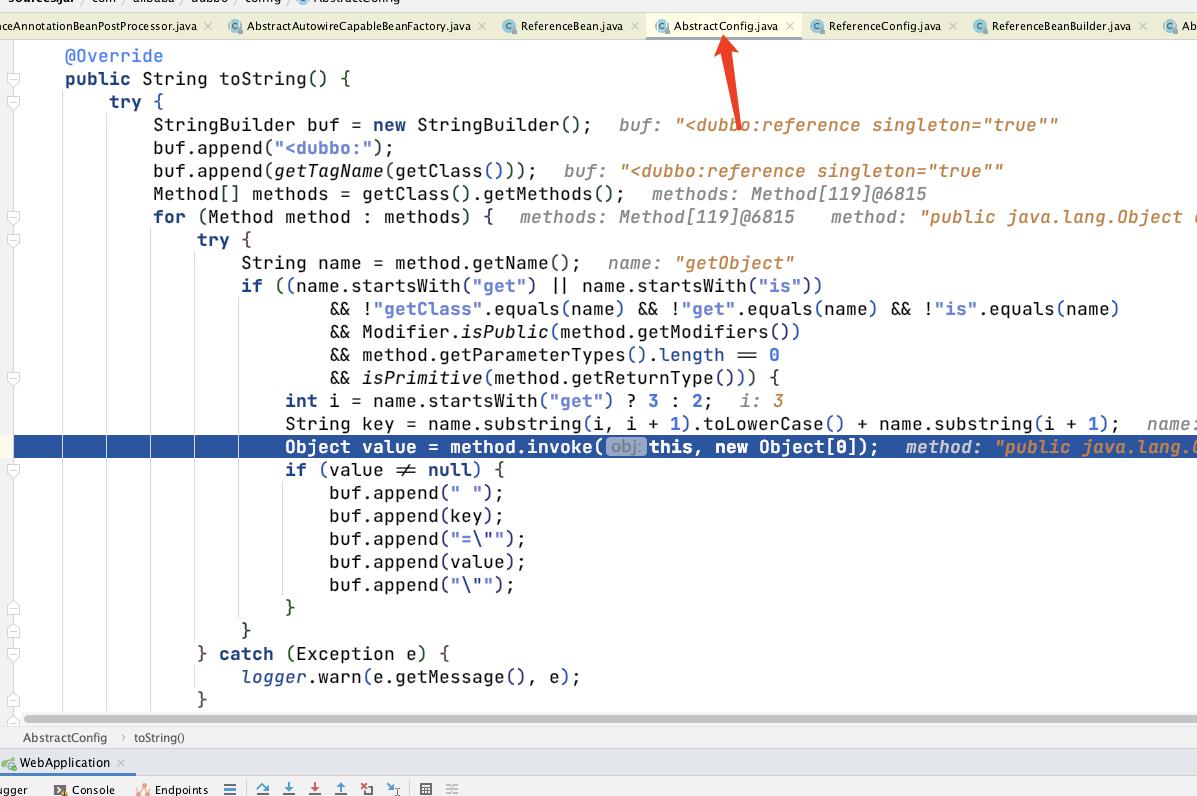This screenshot has height=796, width=1197.
Task: Switch to the ReferenceBean.java editor tab
Action: [571, 26]
